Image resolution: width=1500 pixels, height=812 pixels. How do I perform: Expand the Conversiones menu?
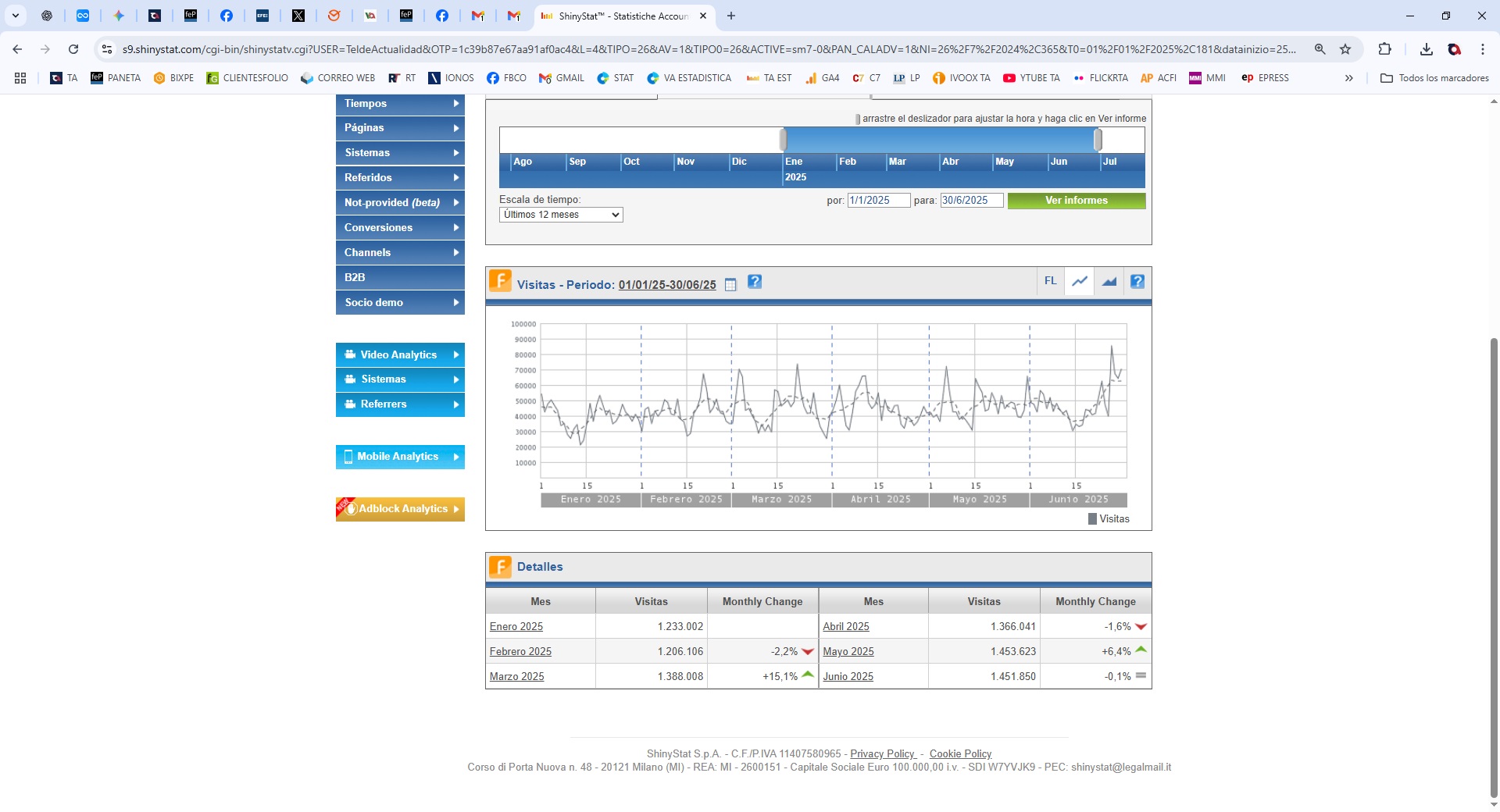point(400,228)
